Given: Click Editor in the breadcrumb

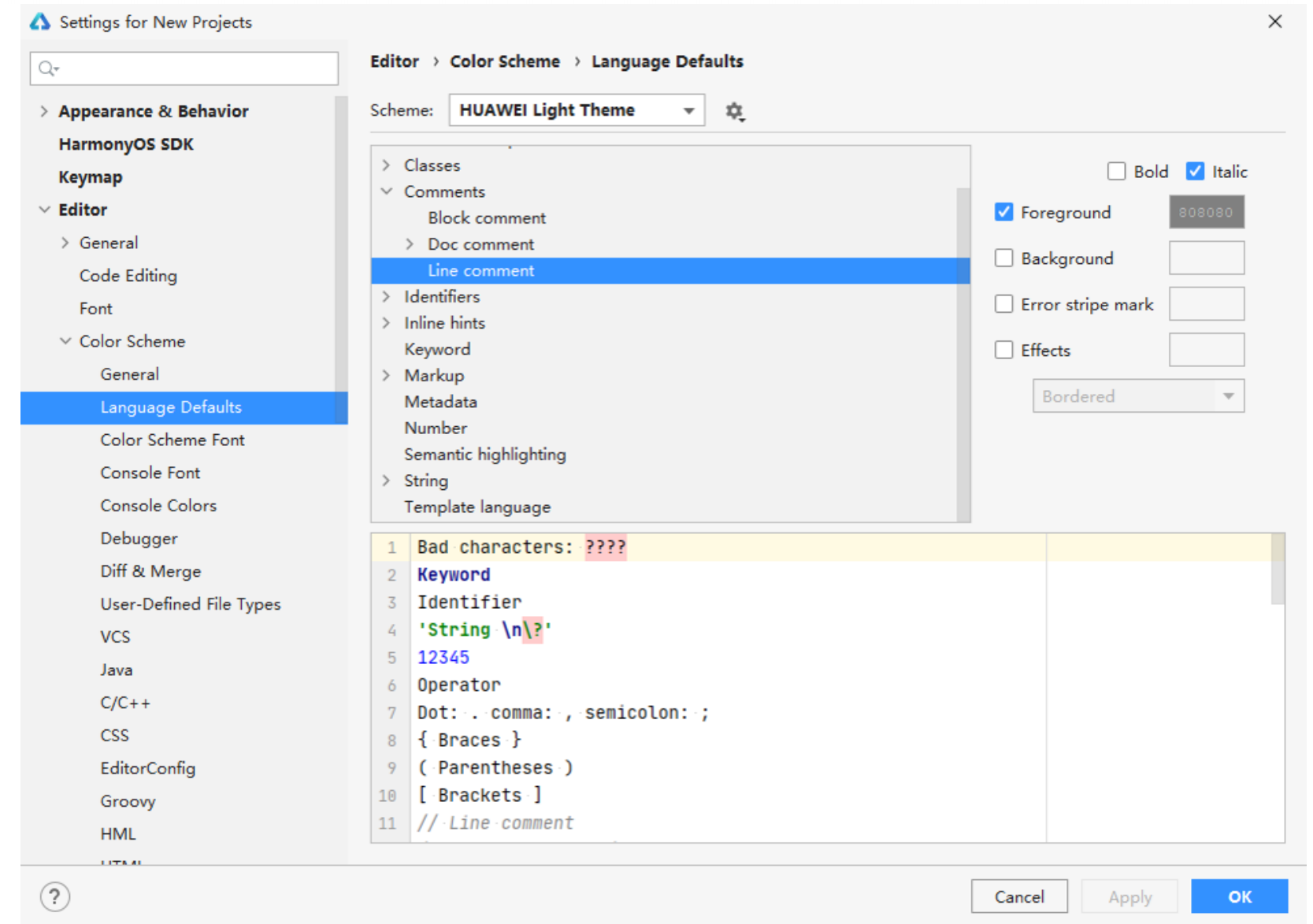Looking at the screenshot, I should coord(395,61).
